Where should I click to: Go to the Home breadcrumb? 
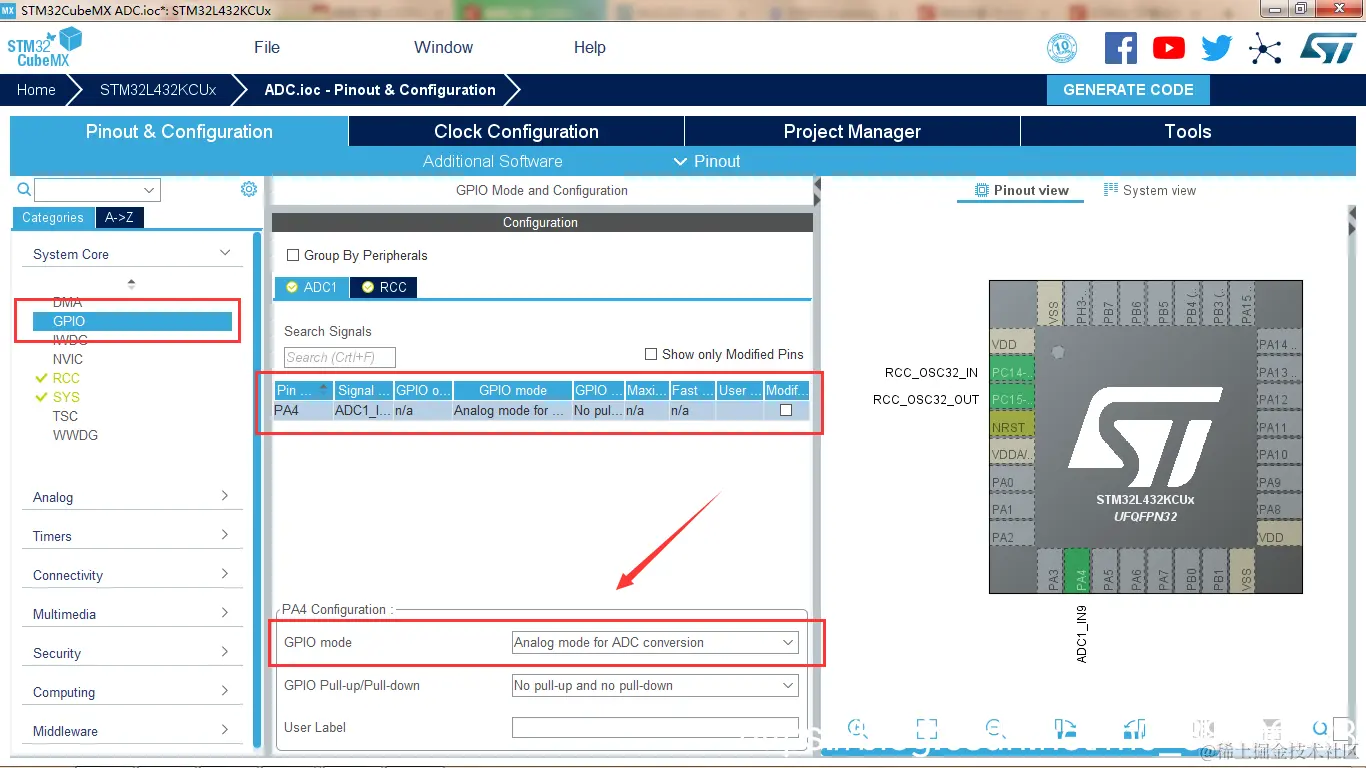pyautogui.click(x=36, y=89)
